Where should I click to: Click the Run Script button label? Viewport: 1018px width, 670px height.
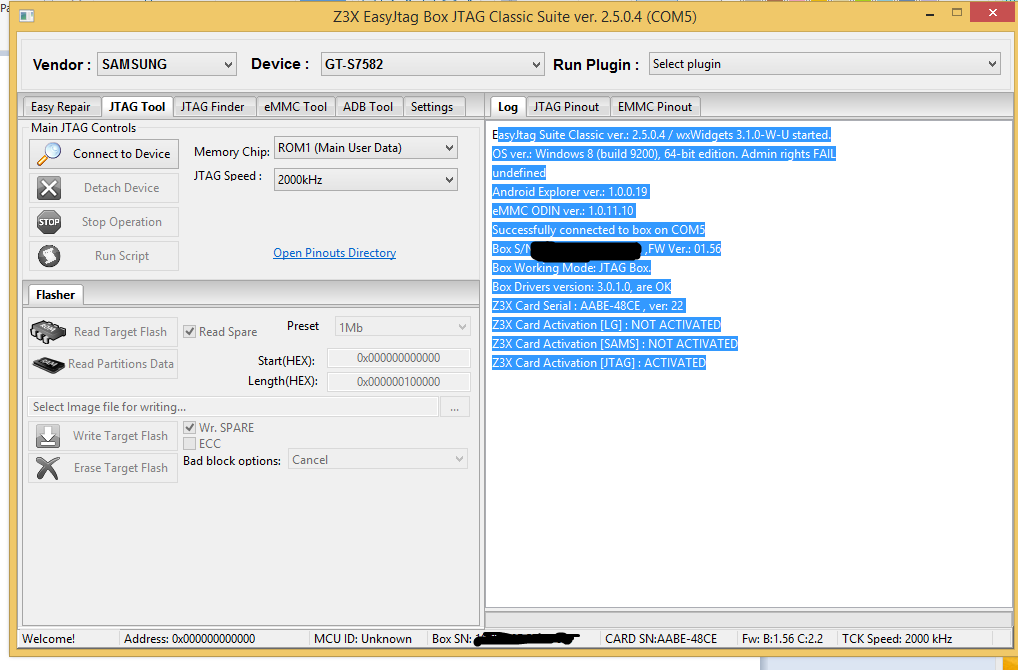point(122,256)
